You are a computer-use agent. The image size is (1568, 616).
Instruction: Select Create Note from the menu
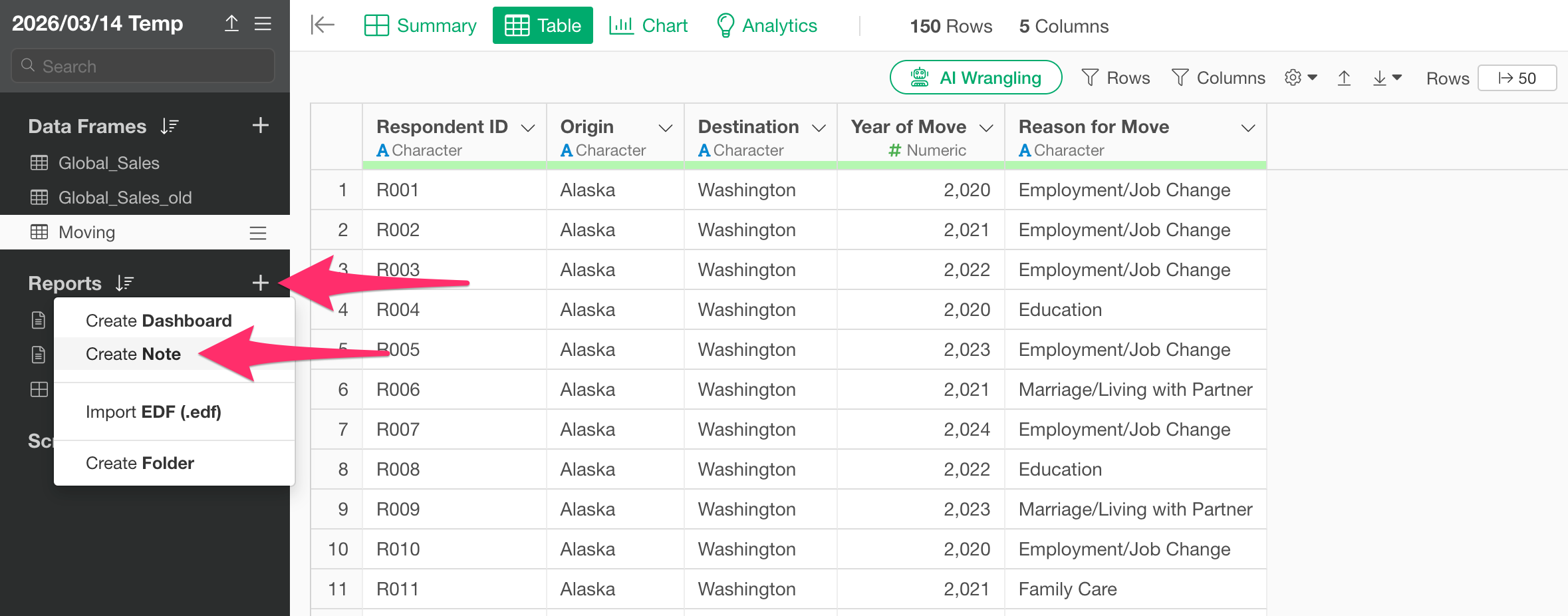(x=133, y=354)
